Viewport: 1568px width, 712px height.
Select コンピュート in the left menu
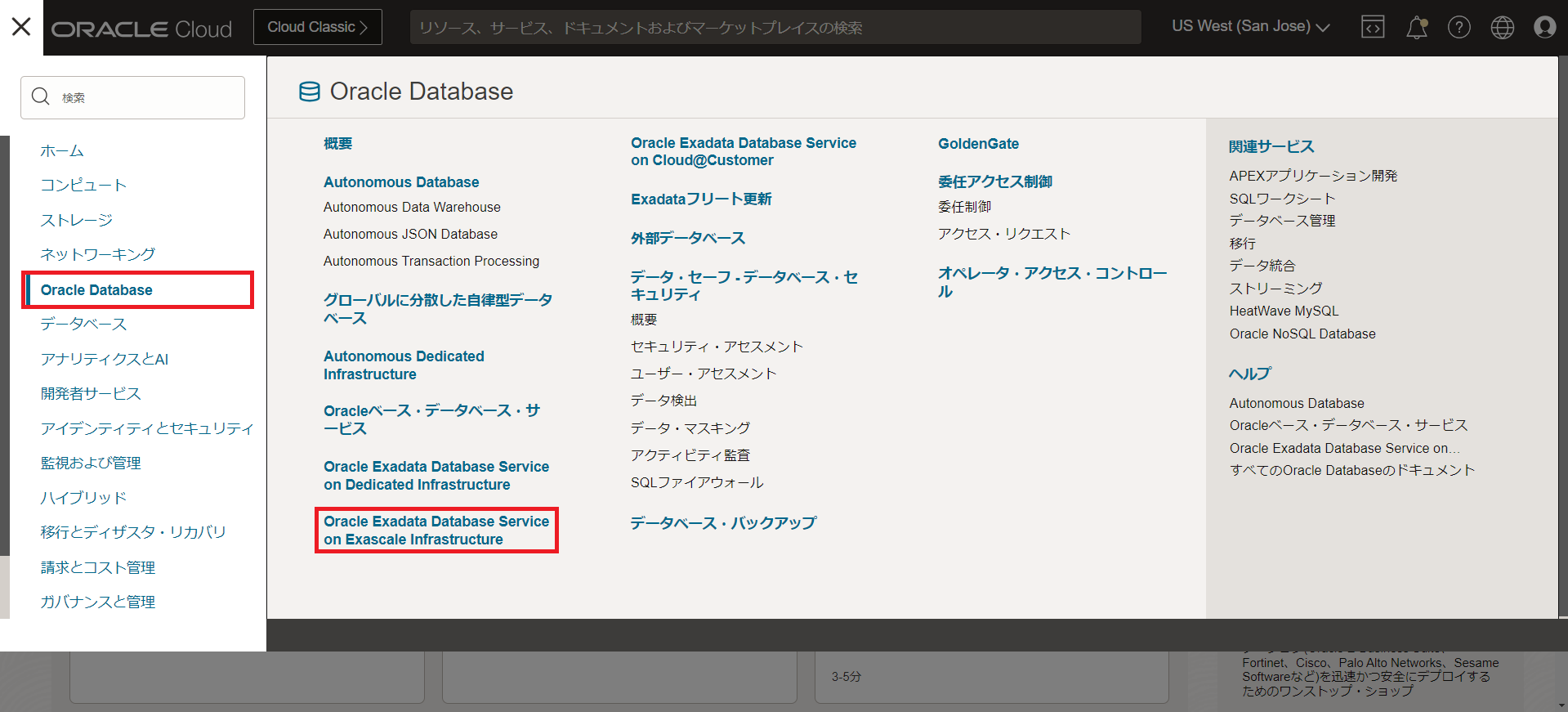pos(83,186)
